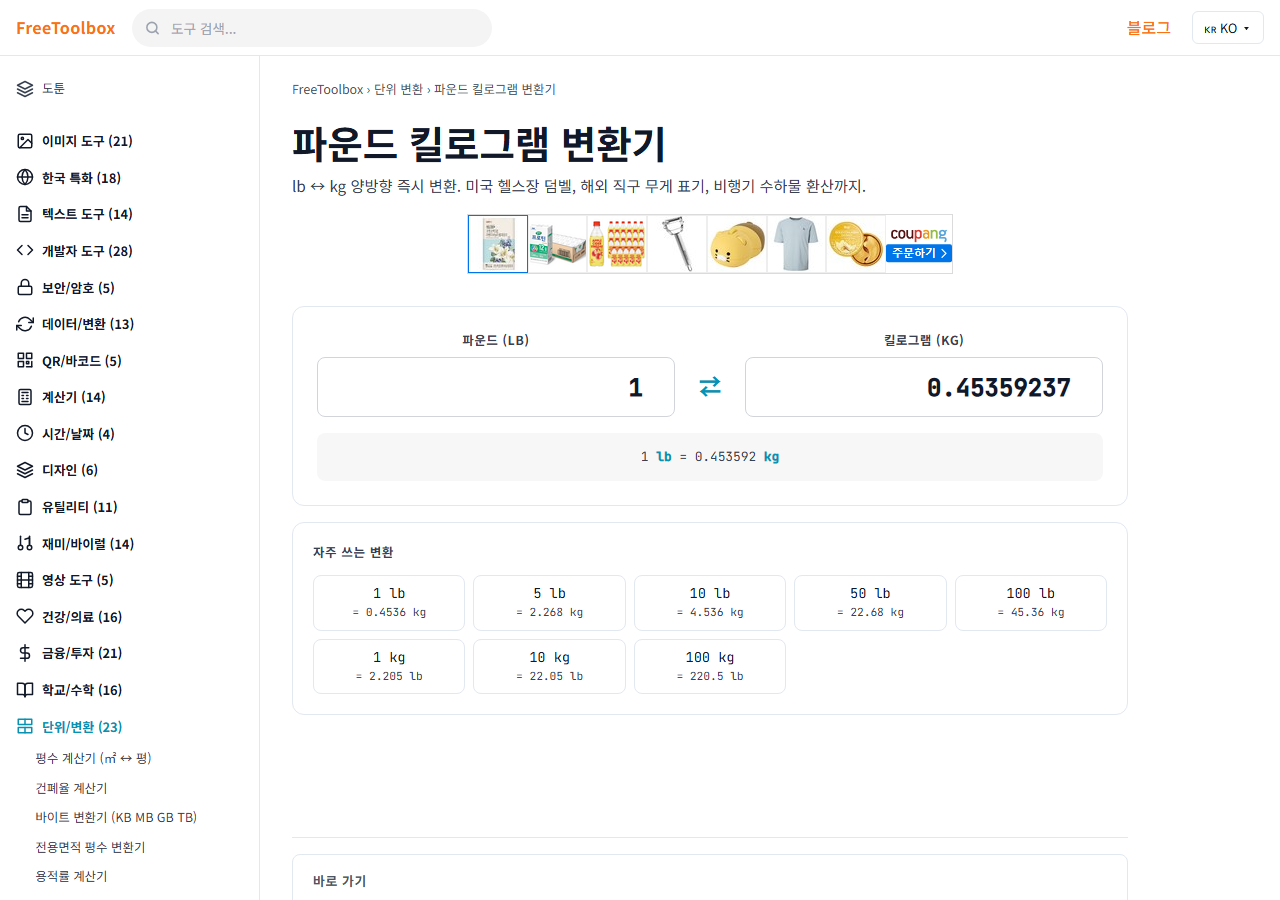
Task: Pick the 1 kg quick conversion
Action: click(389, 666)
